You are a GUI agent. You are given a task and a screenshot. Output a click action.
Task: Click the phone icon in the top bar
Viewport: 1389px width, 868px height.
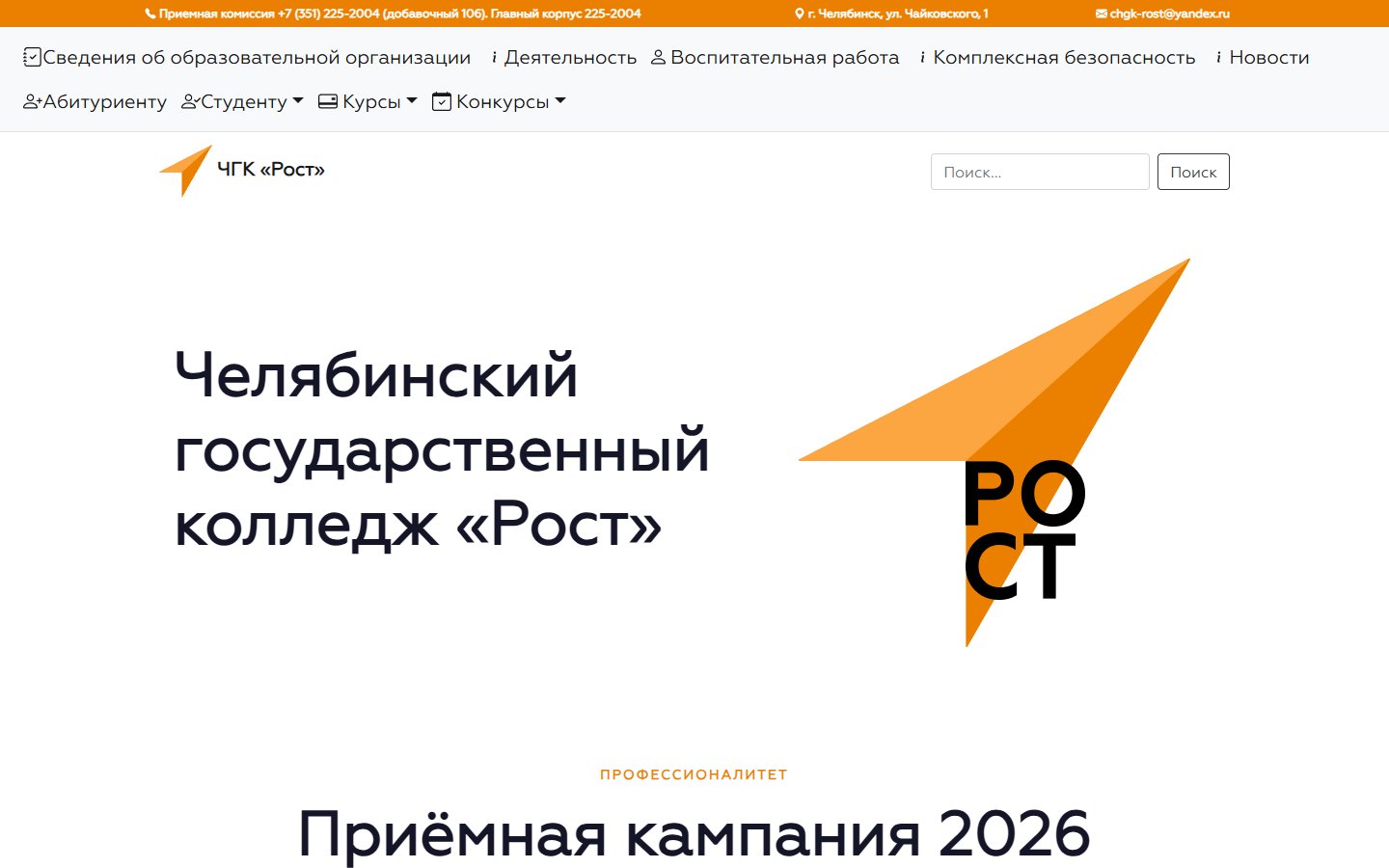(150, 14)
